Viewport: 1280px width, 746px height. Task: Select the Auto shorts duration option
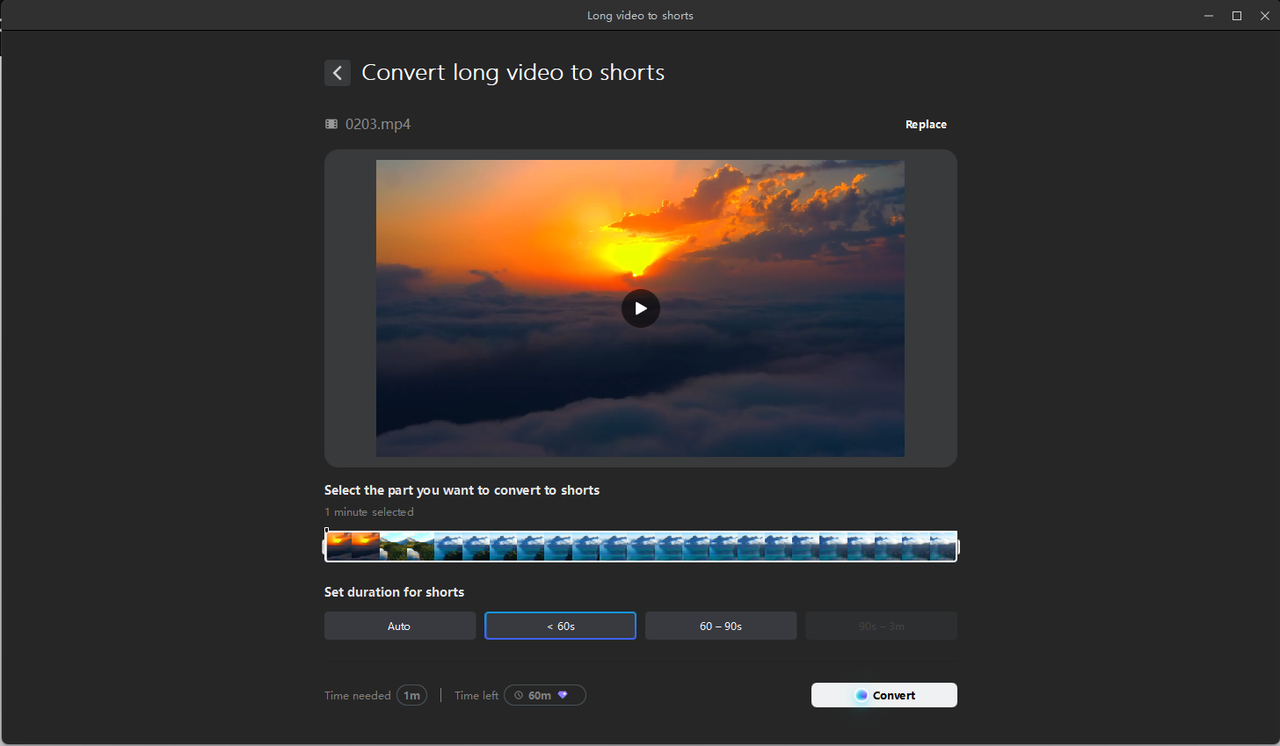399,625
